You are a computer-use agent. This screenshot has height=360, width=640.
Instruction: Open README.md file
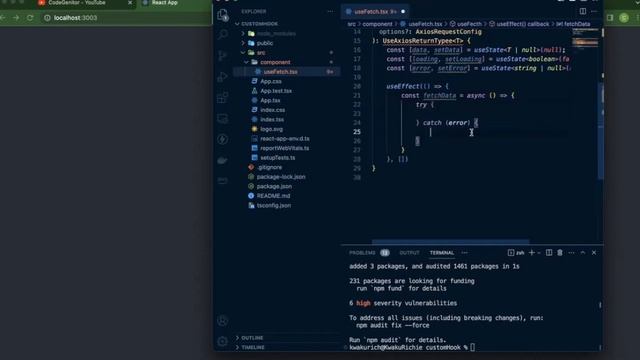point(273,196)
